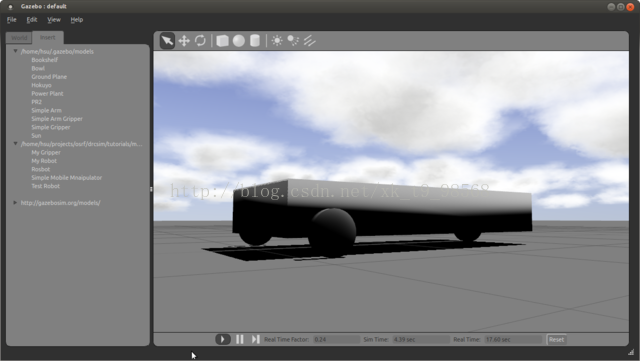The height and width of the screenshot is (361, 640).
Task: Click the window resize grip corner
Action: coord(631,352)
